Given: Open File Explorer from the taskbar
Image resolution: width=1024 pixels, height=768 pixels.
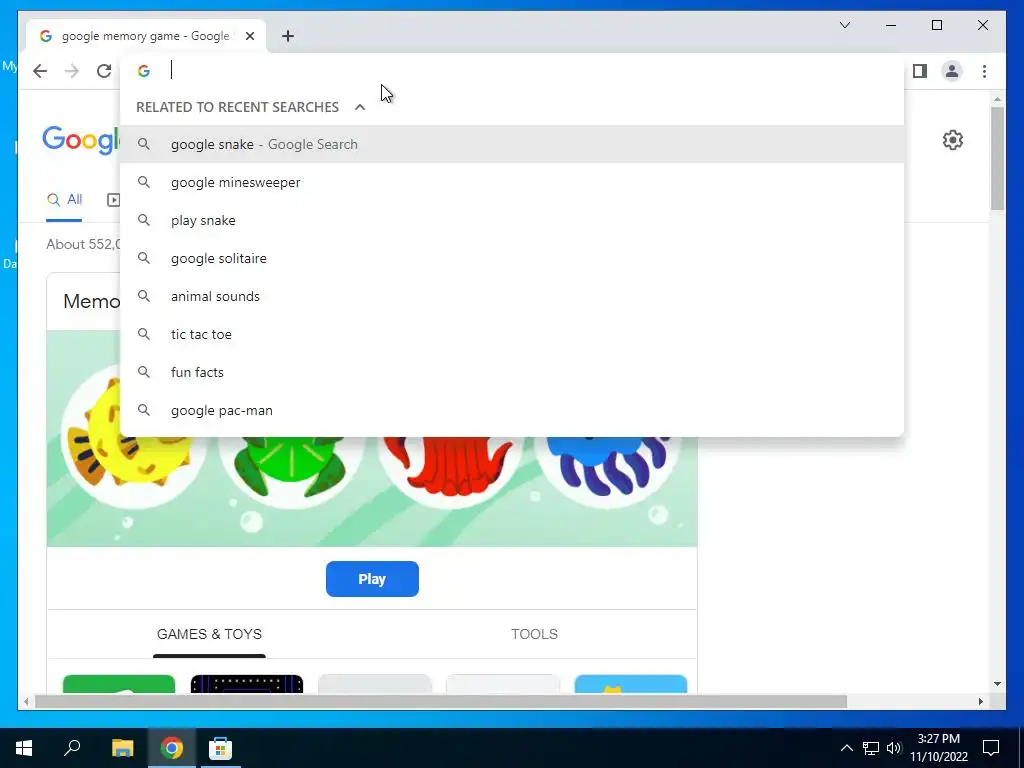Looking at the screenshot, I should pos(122,748).
